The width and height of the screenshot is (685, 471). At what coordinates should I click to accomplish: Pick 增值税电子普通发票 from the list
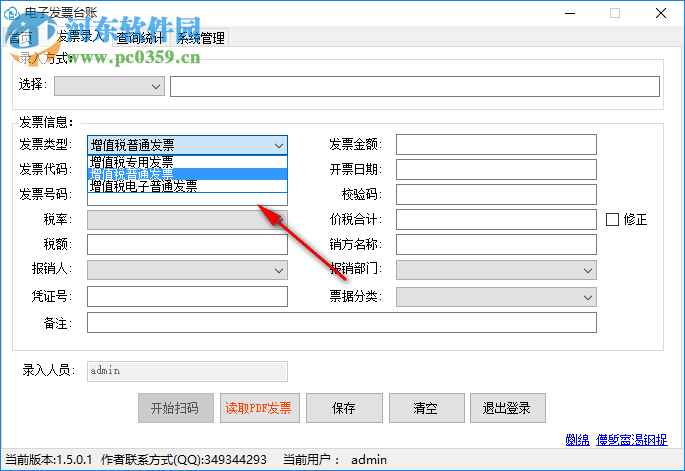tap(187, 186)
